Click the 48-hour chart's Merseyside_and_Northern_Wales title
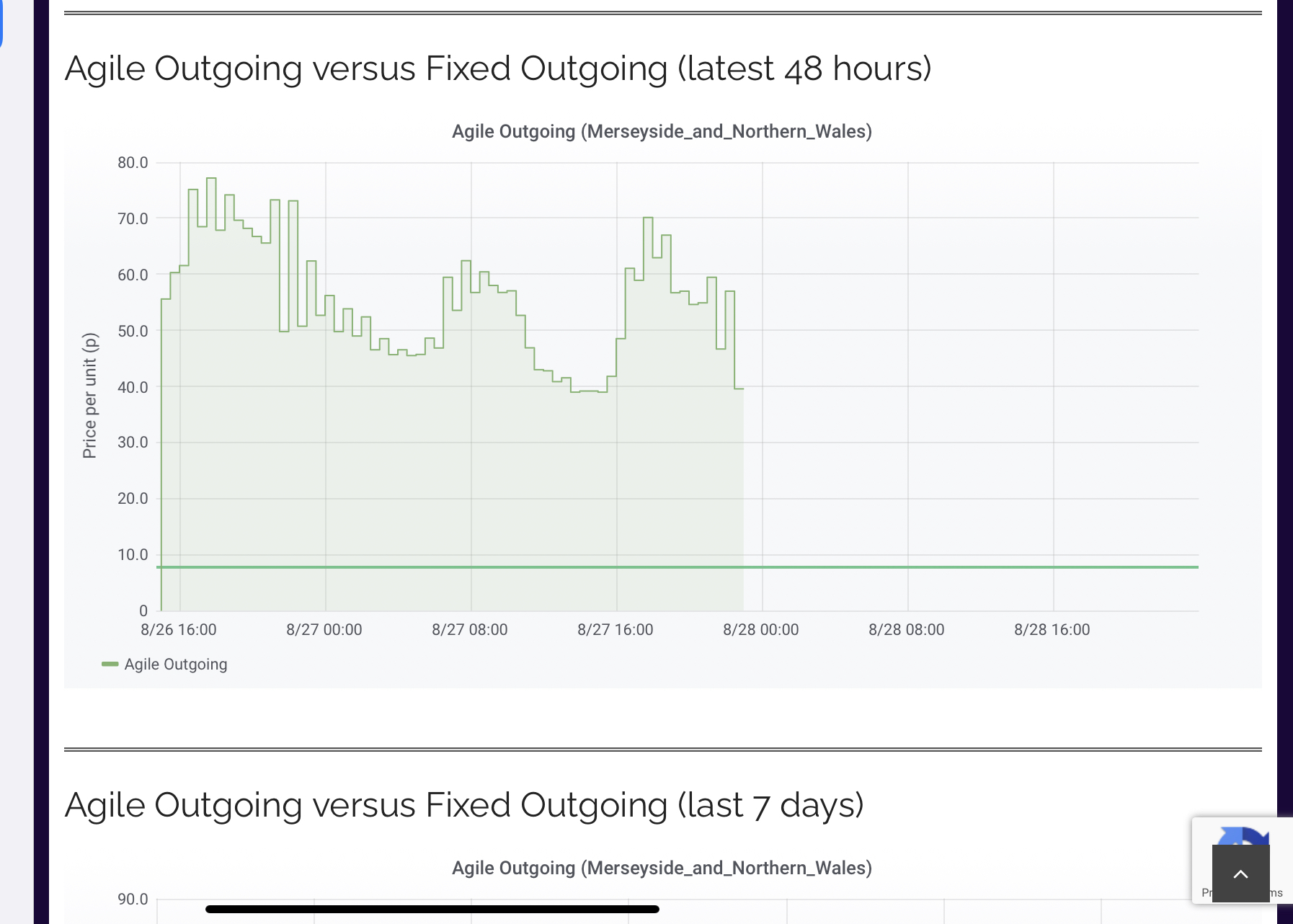Viewport: 1293px width, 924px height. coord(662,131)
